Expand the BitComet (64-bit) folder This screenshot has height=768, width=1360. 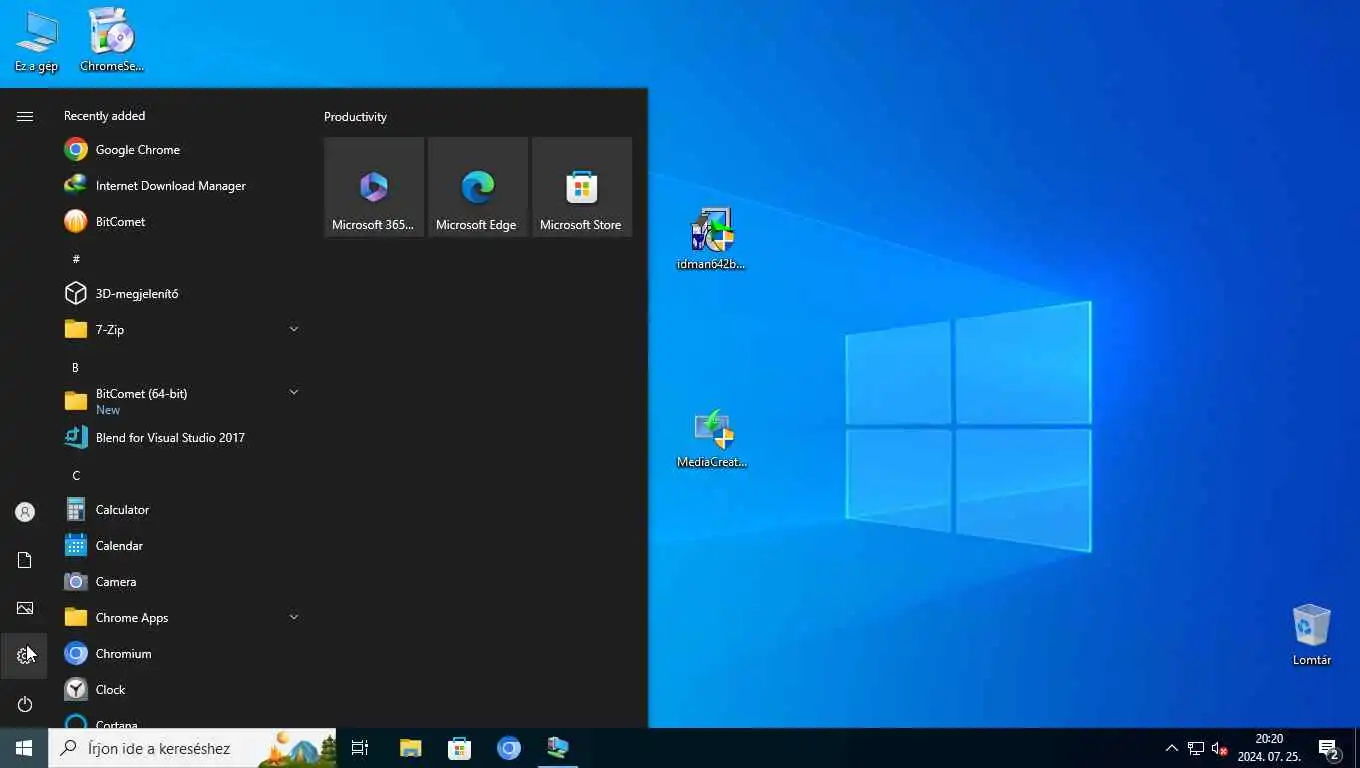(x=180, y=401)
